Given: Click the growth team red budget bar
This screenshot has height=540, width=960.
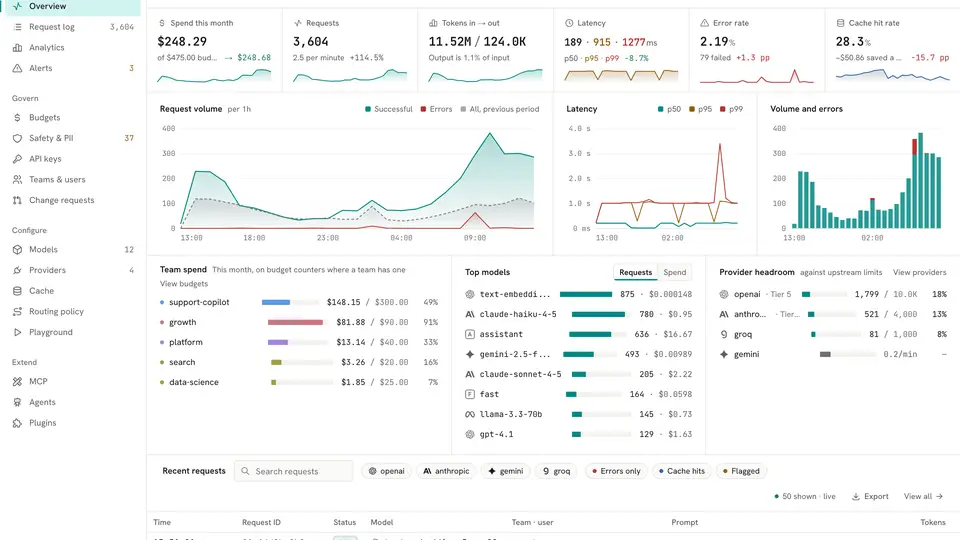Looking at the screenshot, I should 295,322.
